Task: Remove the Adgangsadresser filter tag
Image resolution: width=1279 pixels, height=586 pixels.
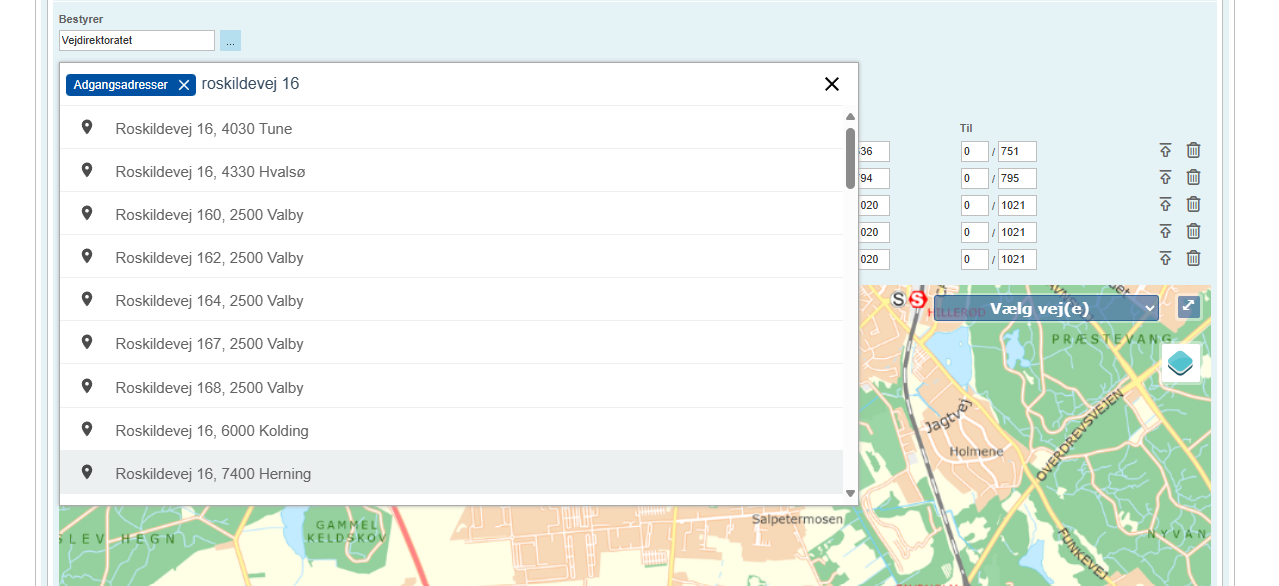Action: click(x=184, y=85)
